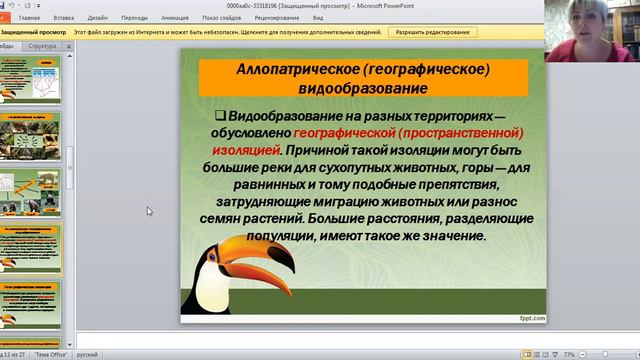Click the slide body text paragraph
Viewport: 640px width, 360px height.
click(x=366, y=176)
